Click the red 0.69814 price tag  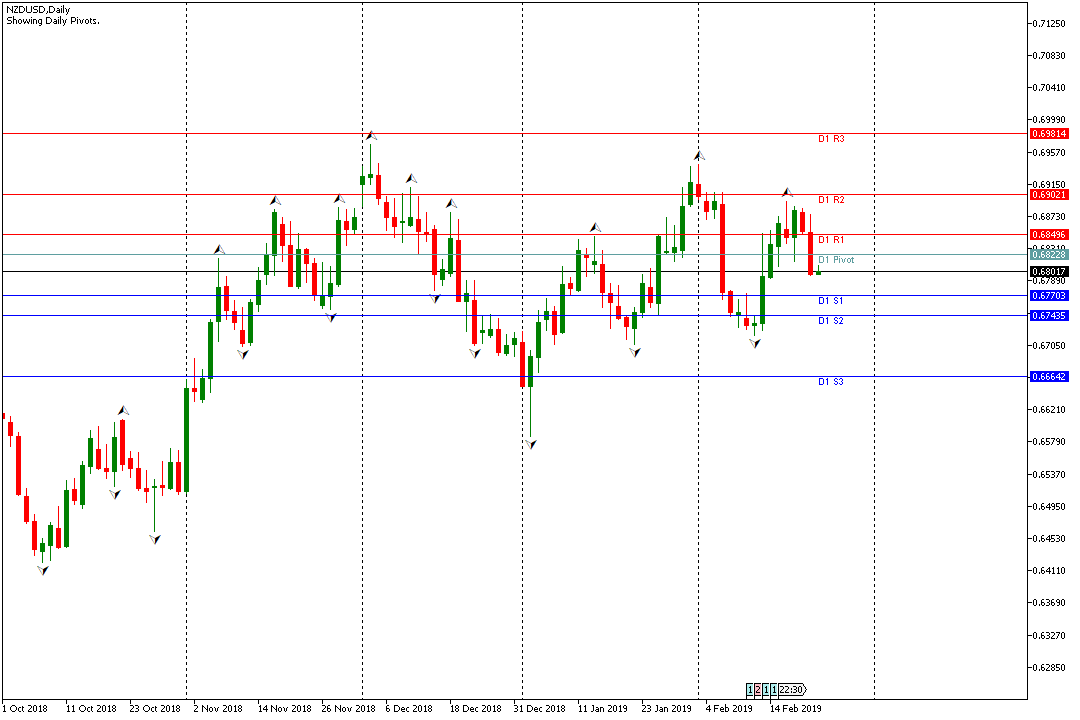(1049, 134)
